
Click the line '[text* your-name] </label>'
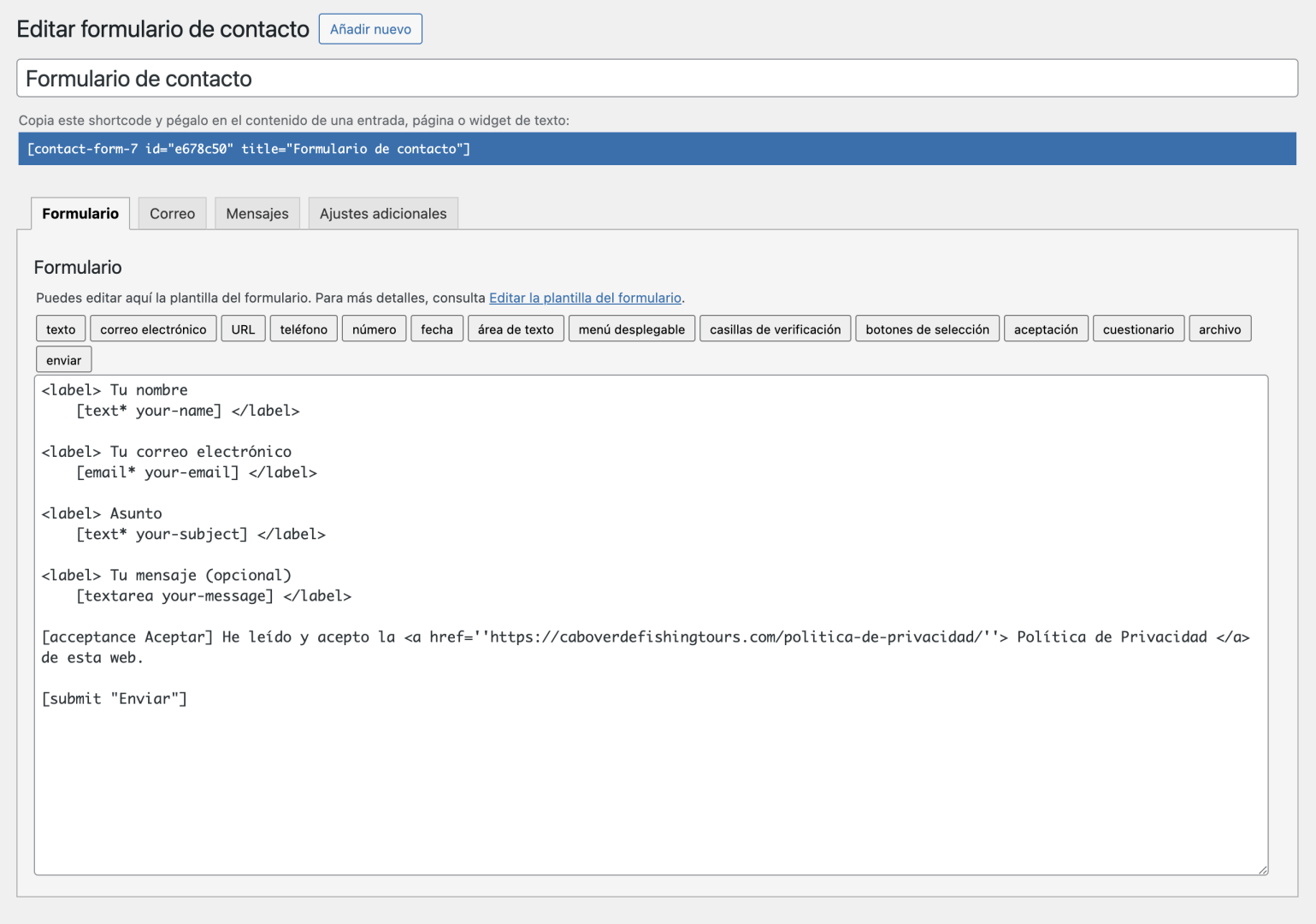[188, 411]
